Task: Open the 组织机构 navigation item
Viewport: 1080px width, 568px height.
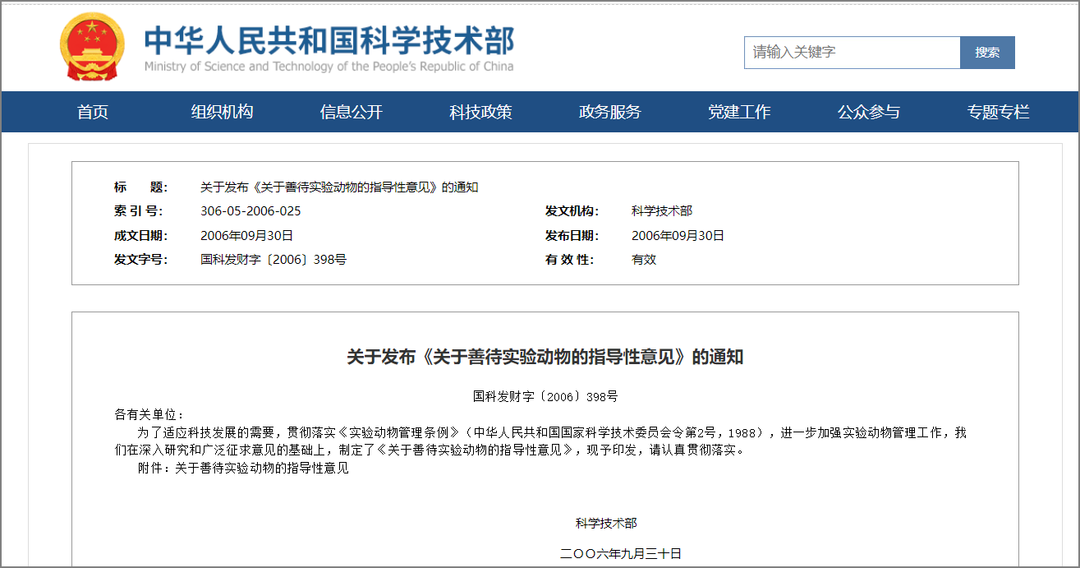Action: tap(222, 112)
